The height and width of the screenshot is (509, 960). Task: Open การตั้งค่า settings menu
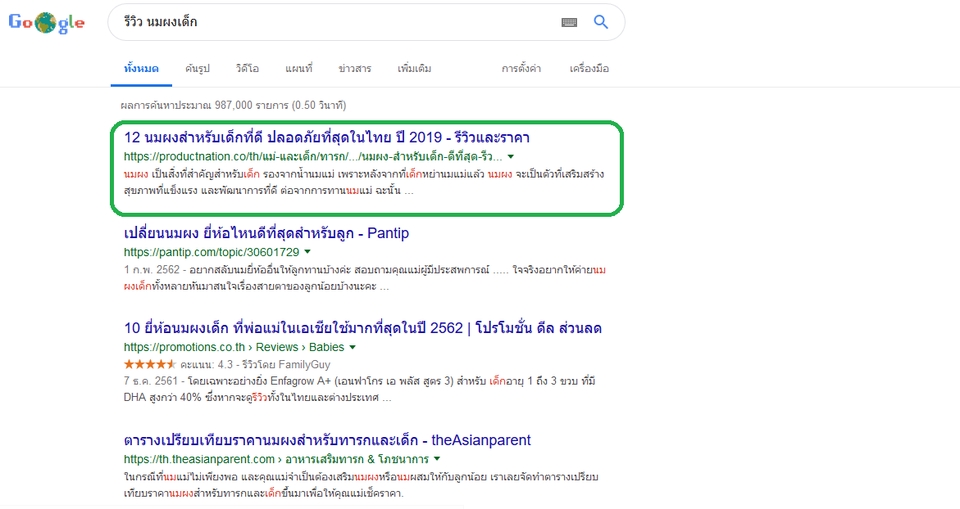point(521,69)
